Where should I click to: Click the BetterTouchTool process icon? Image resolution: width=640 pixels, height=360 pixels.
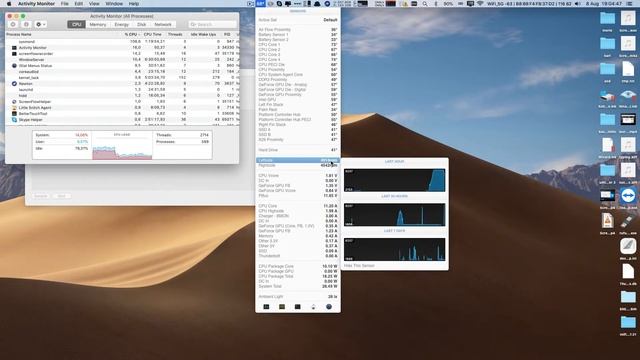[14, 113]
